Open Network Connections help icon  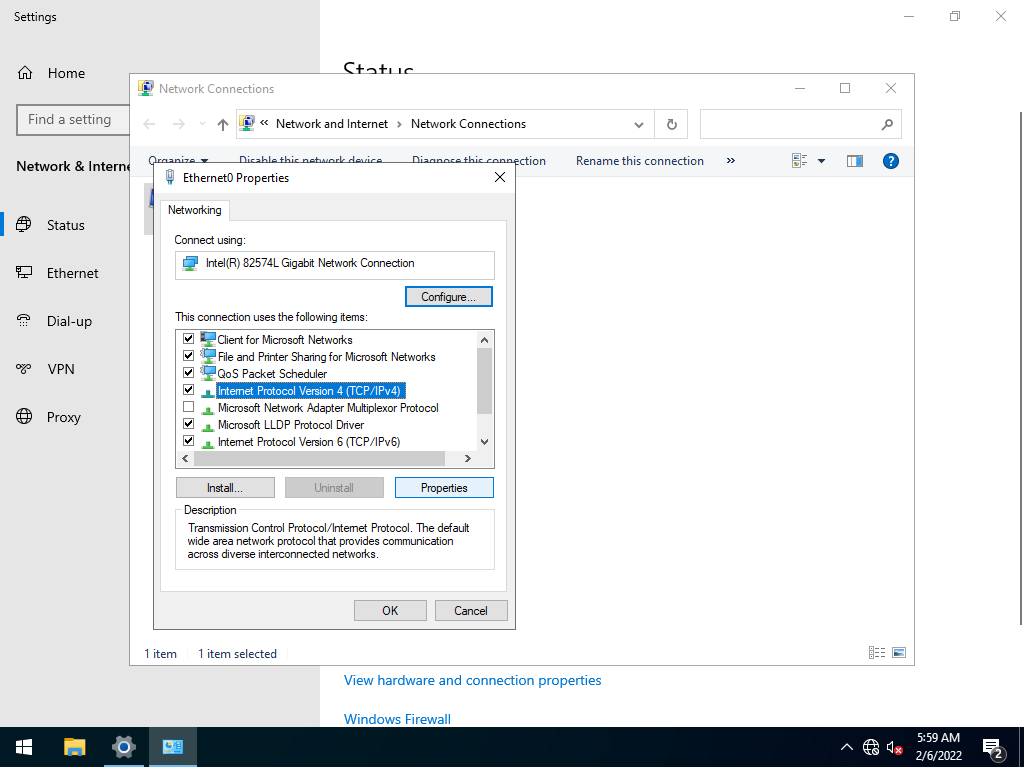point(891,161)
